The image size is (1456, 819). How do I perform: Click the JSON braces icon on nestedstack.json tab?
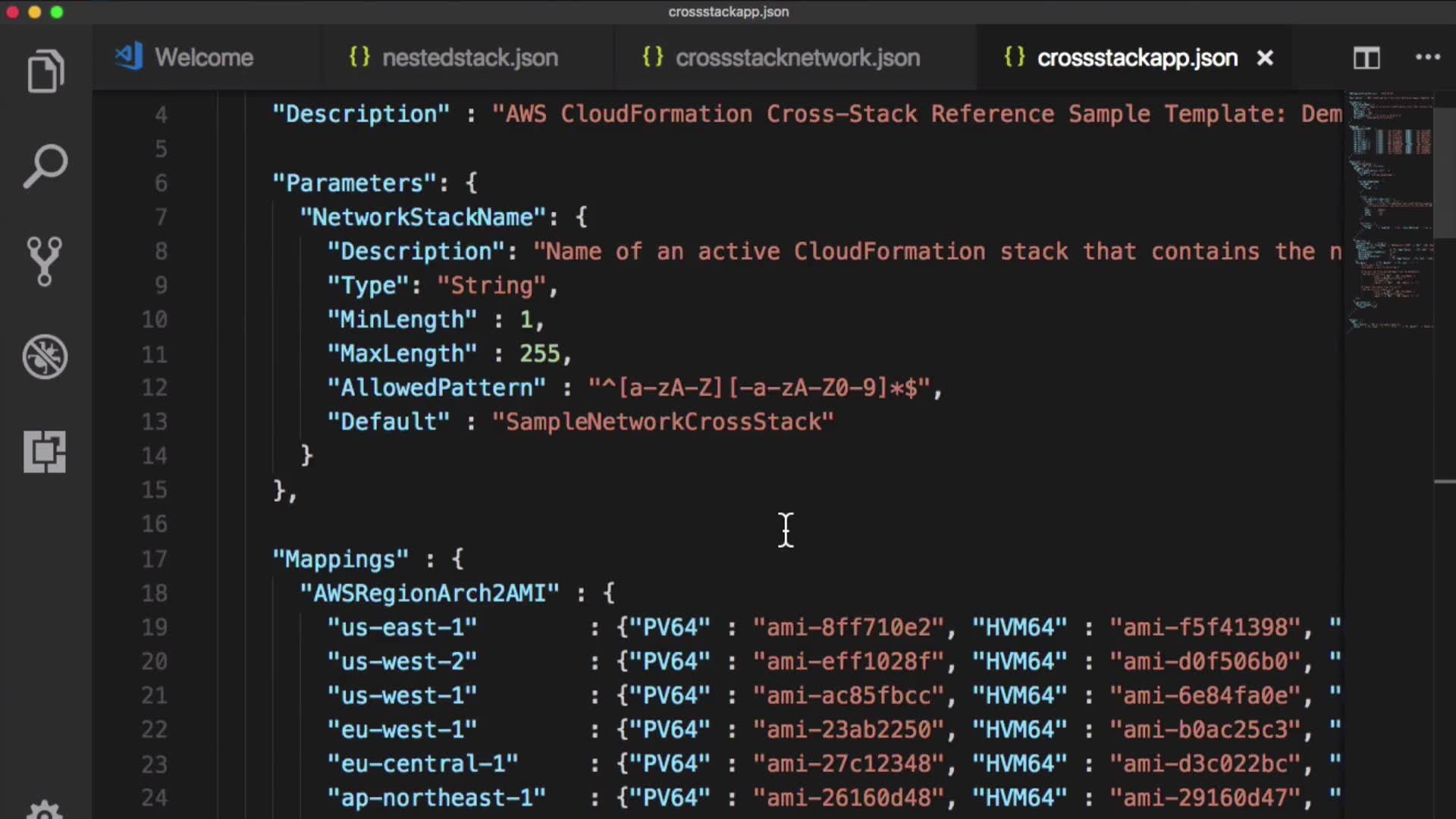359,57
